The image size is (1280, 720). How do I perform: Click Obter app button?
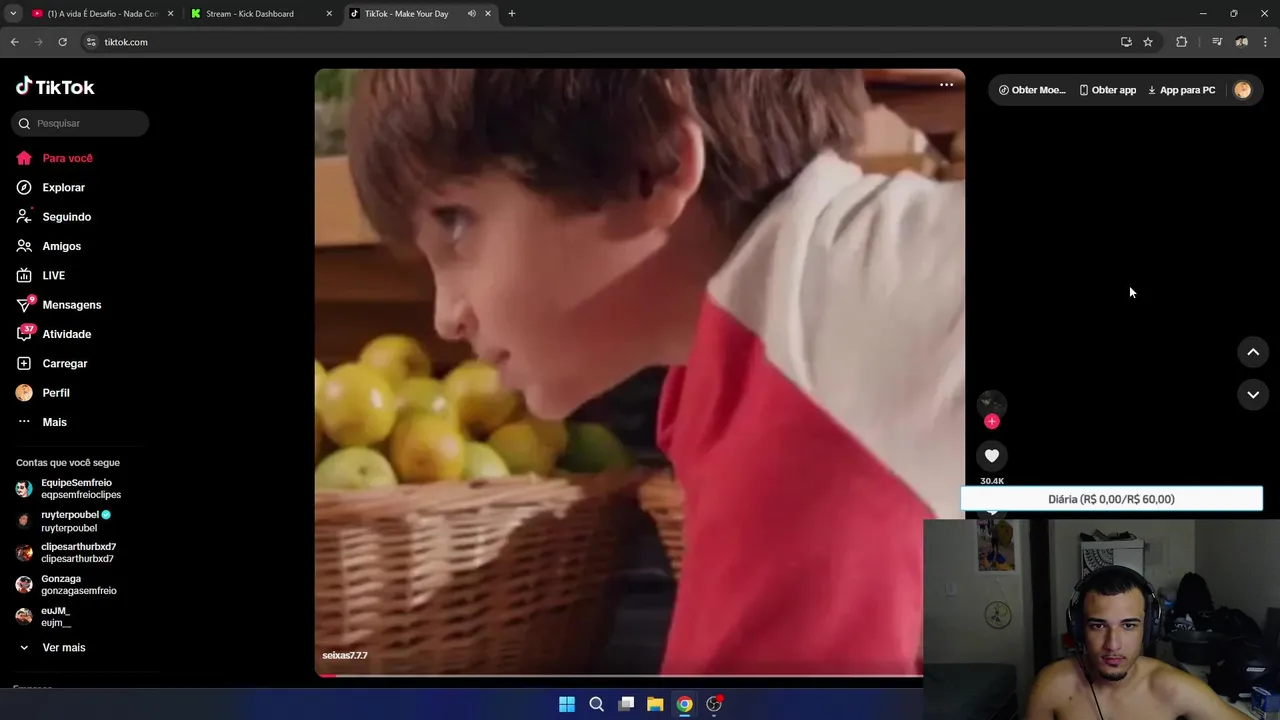(1108, 90)
